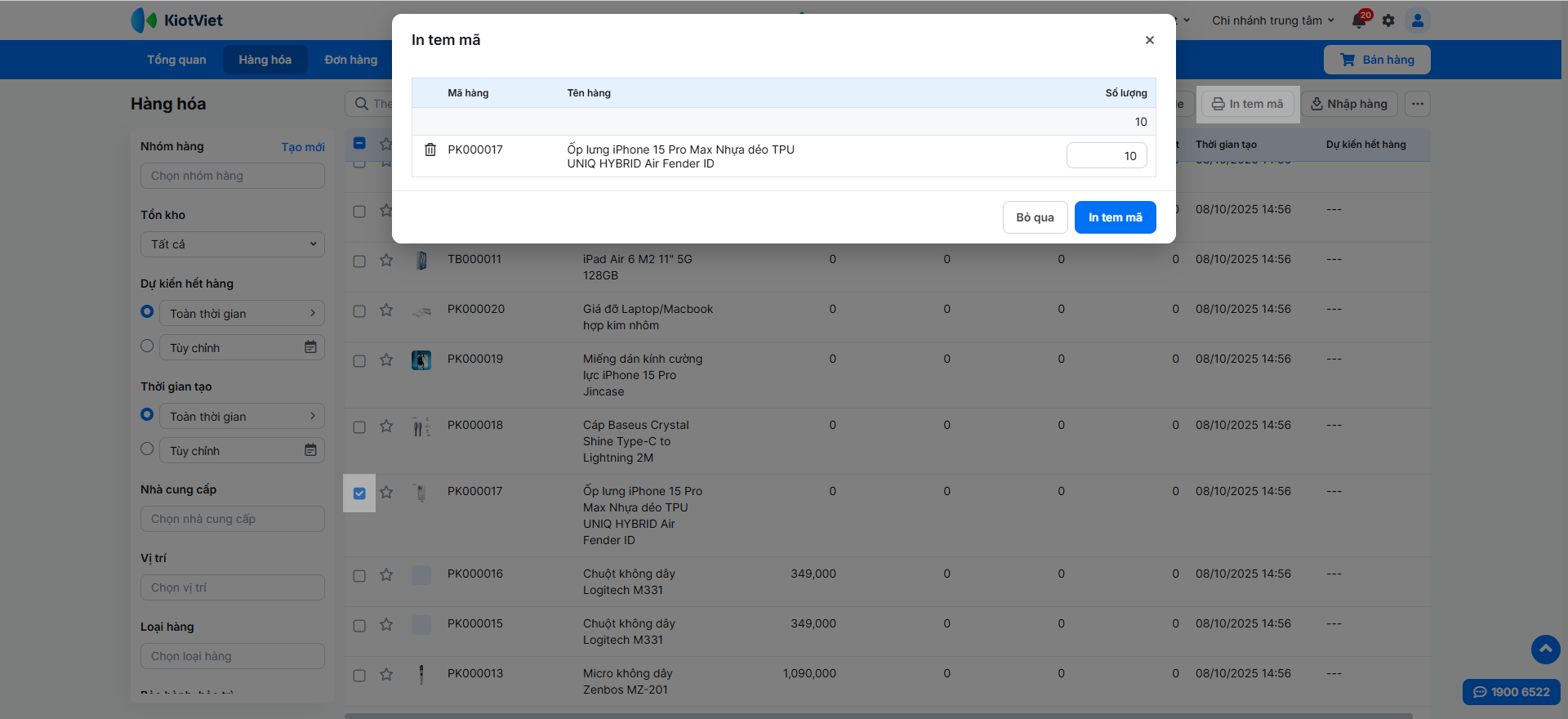1568x719 pixels.
Task: Open the more options ellipsis button
Action: coord(1418,104)
